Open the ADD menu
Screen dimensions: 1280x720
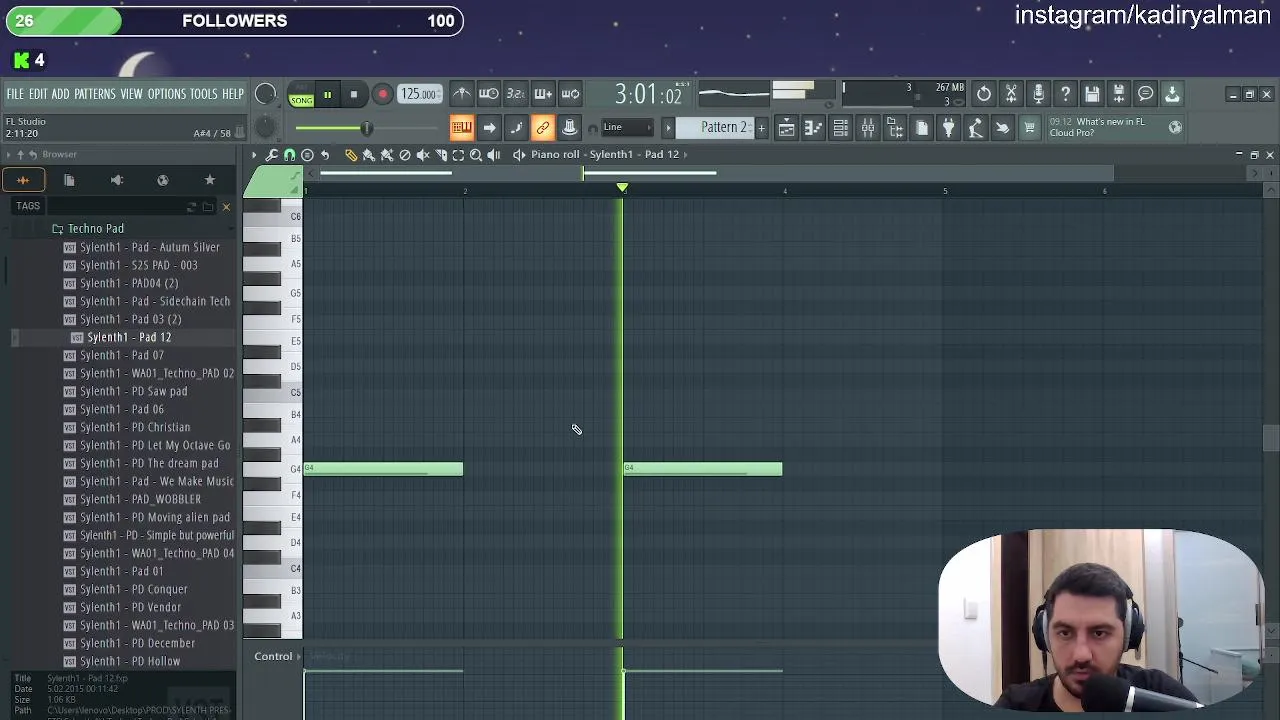61,94
